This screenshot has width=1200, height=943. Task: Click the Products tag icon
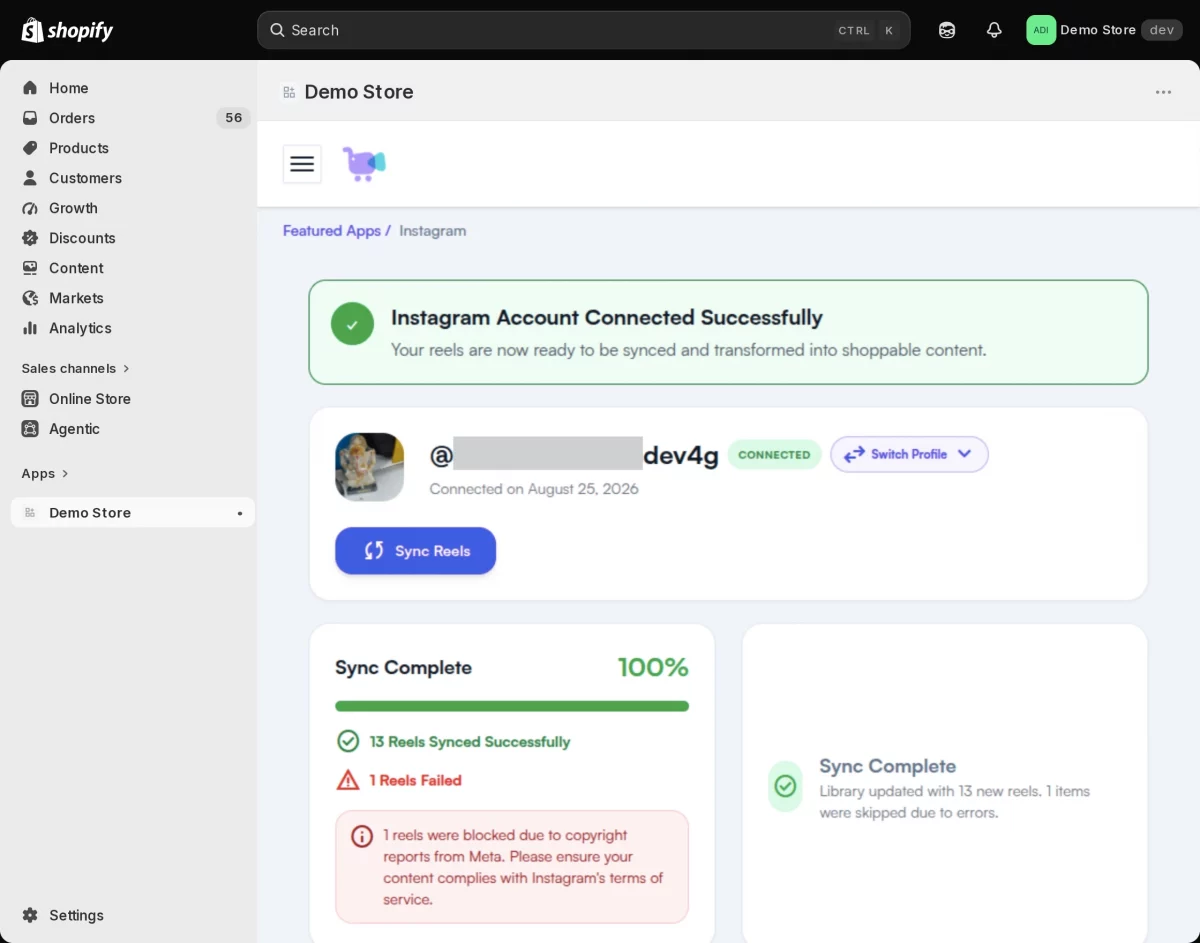30,148
